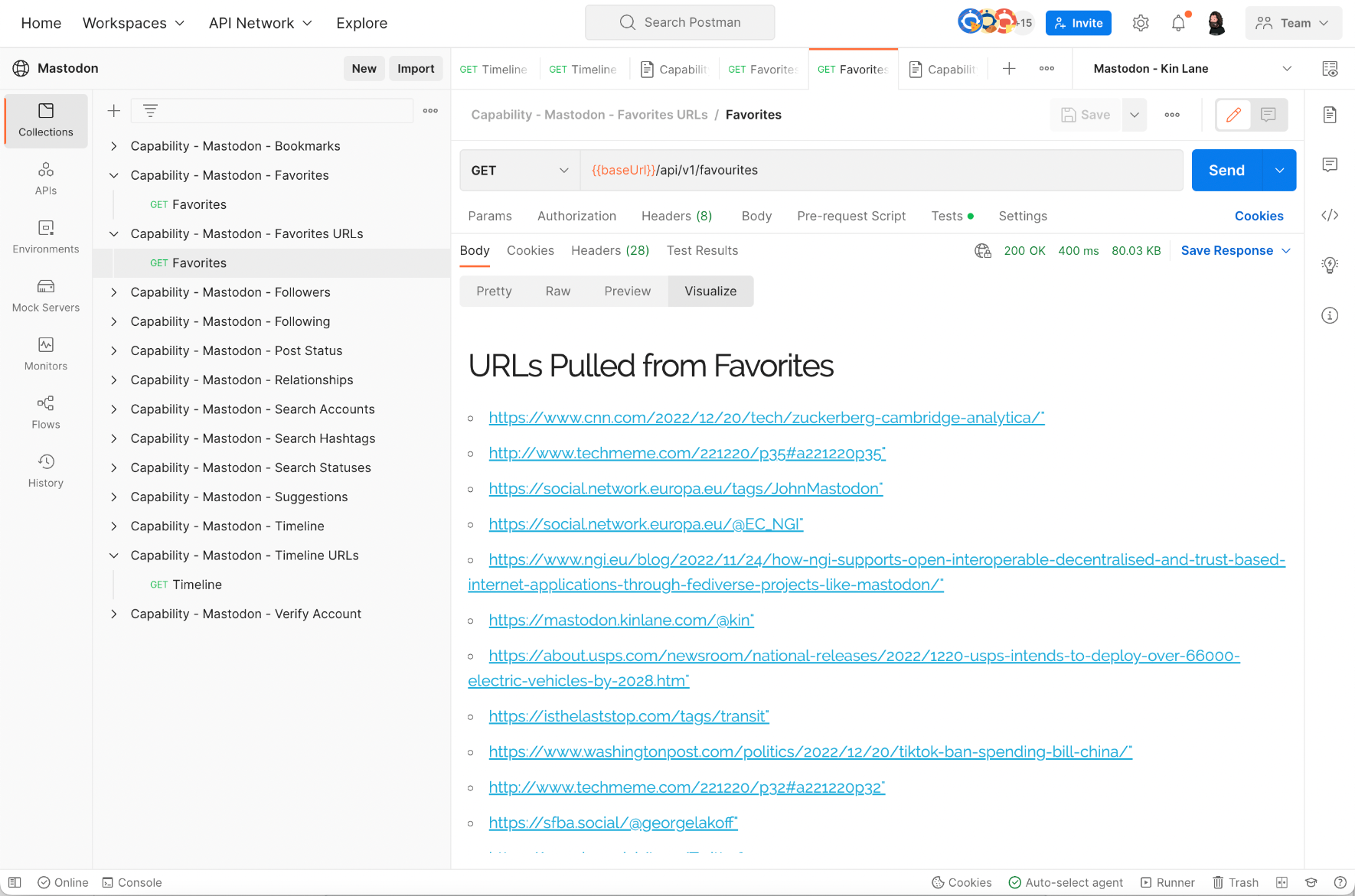Select the Raw response view
This screenshot has height=896, width=1355.
(x=558, y=292)
